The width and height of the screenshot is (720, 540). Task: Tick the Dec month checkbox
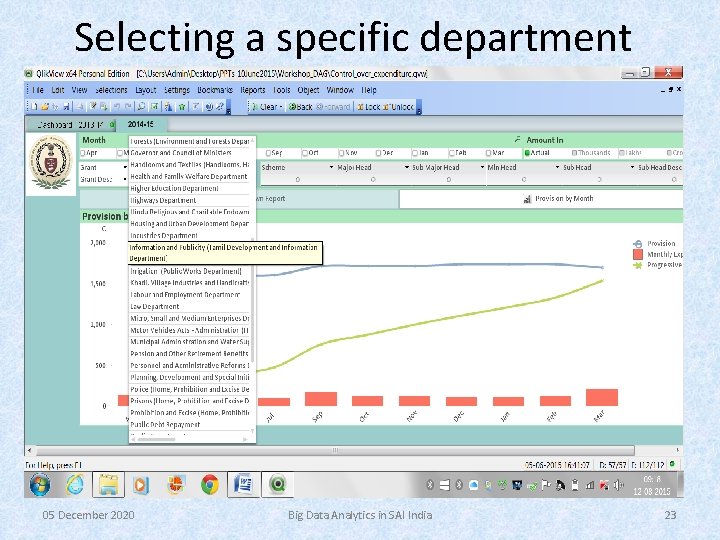pyautogui.click(x=378, y=153)
